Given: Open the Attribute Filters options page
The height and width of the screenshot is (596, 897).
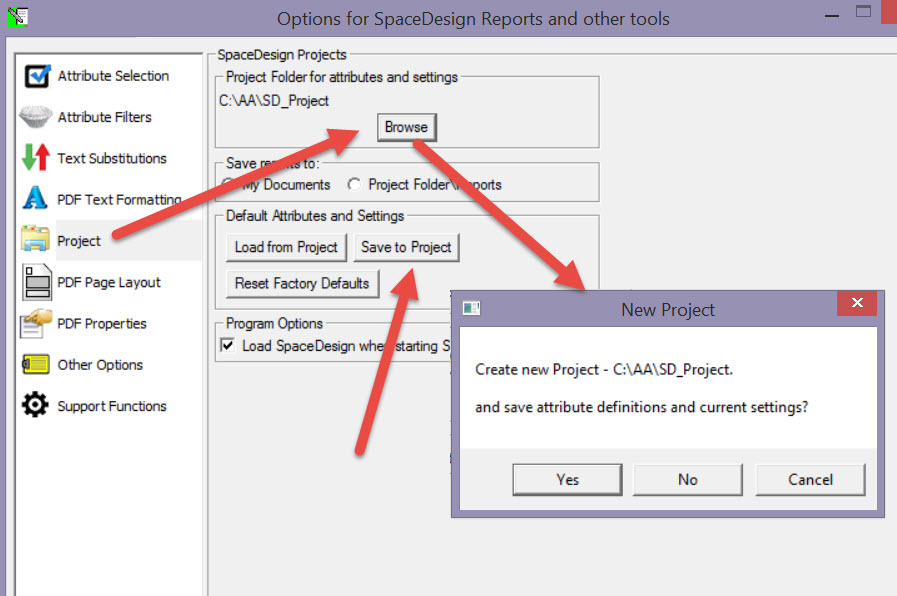Looking at the screenshot, I should 104,117.
